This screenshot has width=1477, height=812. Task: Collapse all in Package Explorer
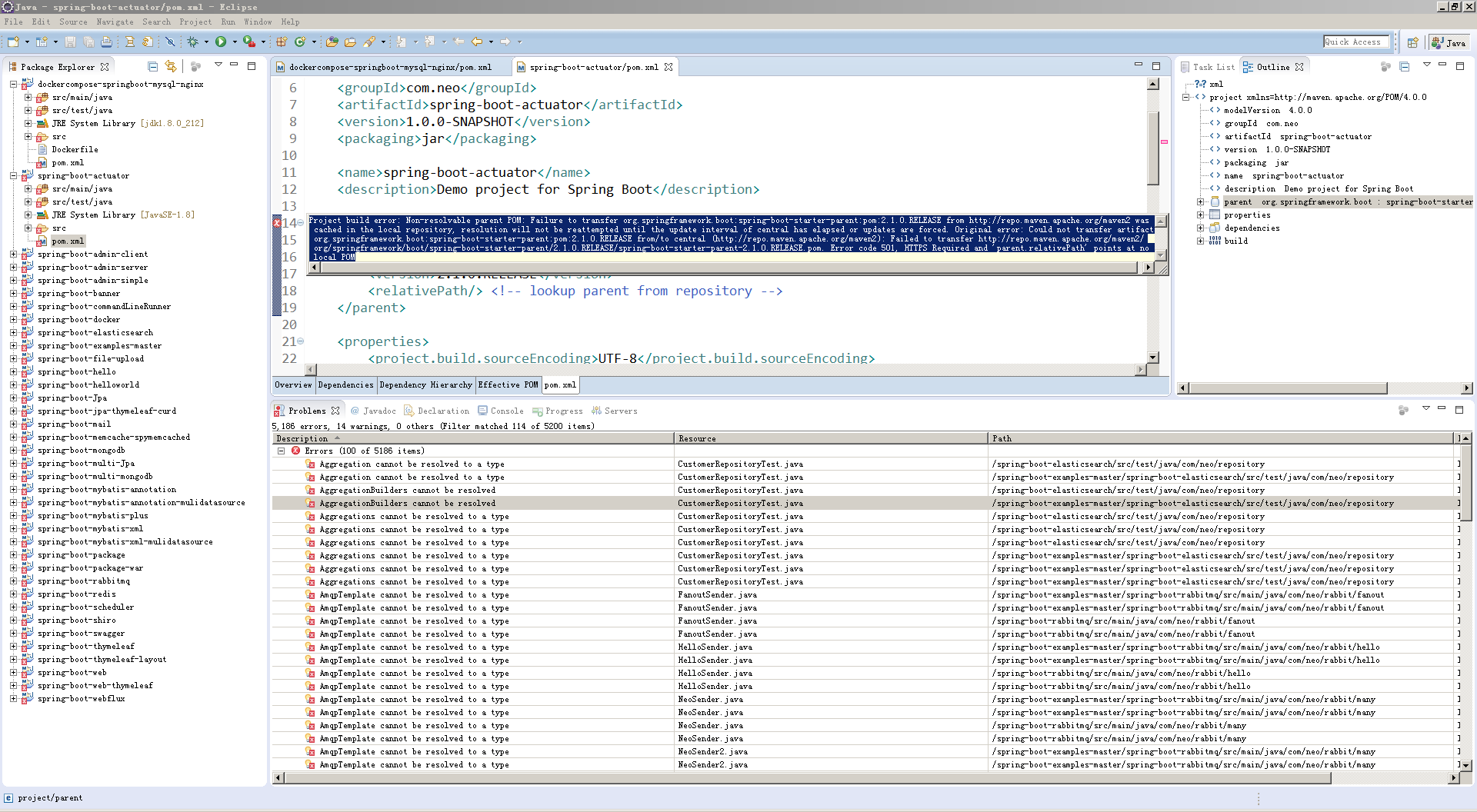152,67
